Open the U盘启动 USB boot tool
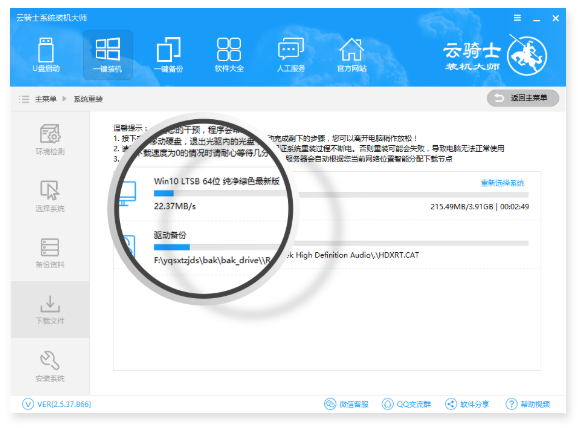 coord(46,55)
